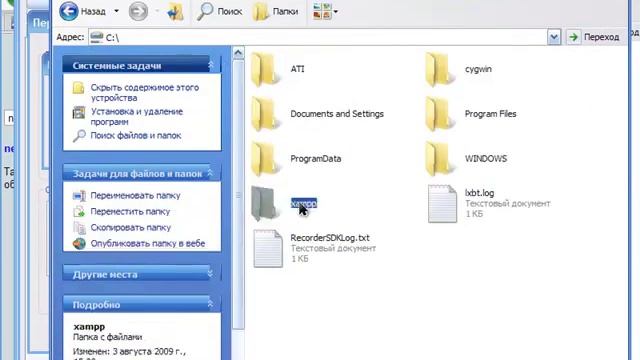Click the task pane scrollbar thumb
The width and height of the screenshot is (640, 360).
coord(238,194)
